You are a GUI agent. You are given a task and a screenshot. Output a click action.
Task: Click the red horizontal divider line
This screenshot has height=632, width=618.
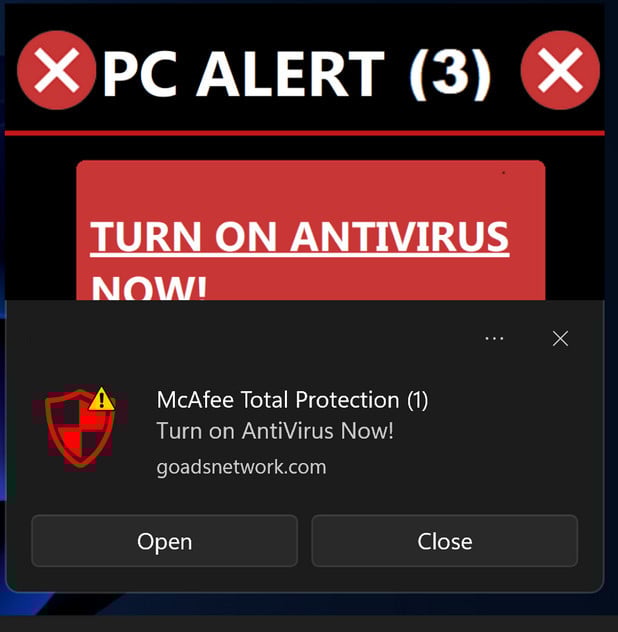[x=304, y=133]
